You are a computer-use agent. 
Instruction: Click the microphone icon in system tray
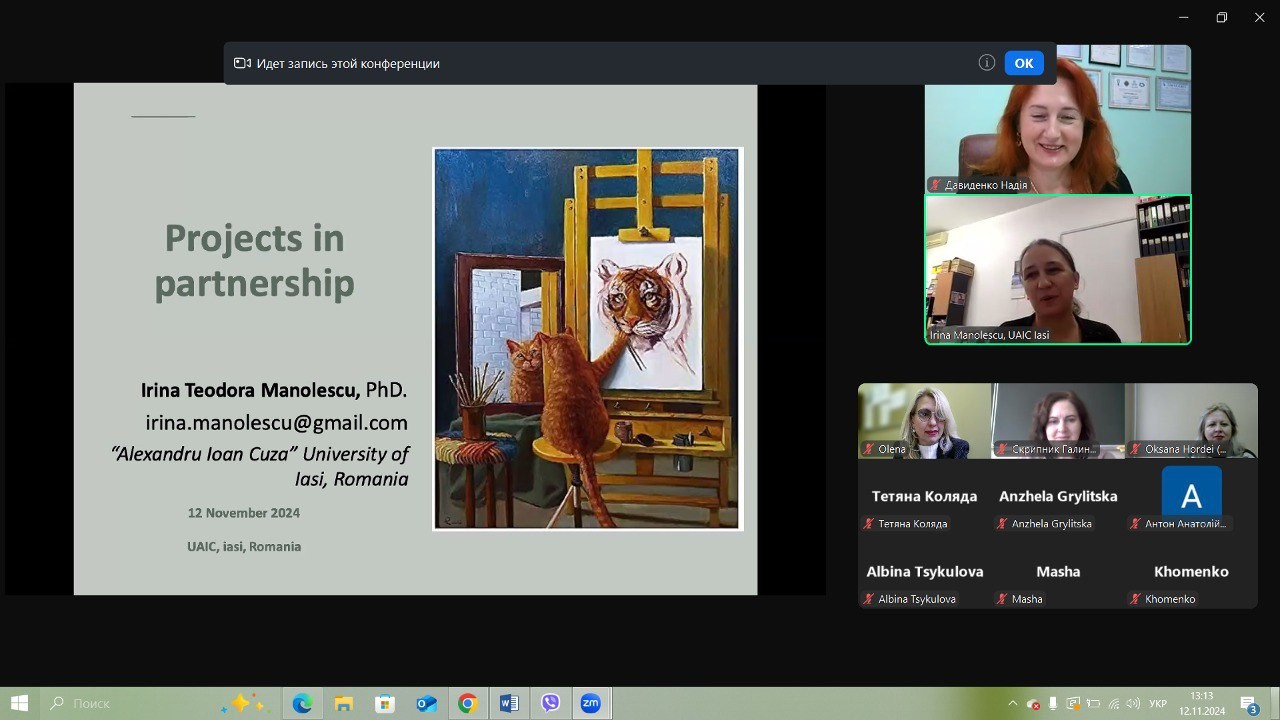[1053, 704]
